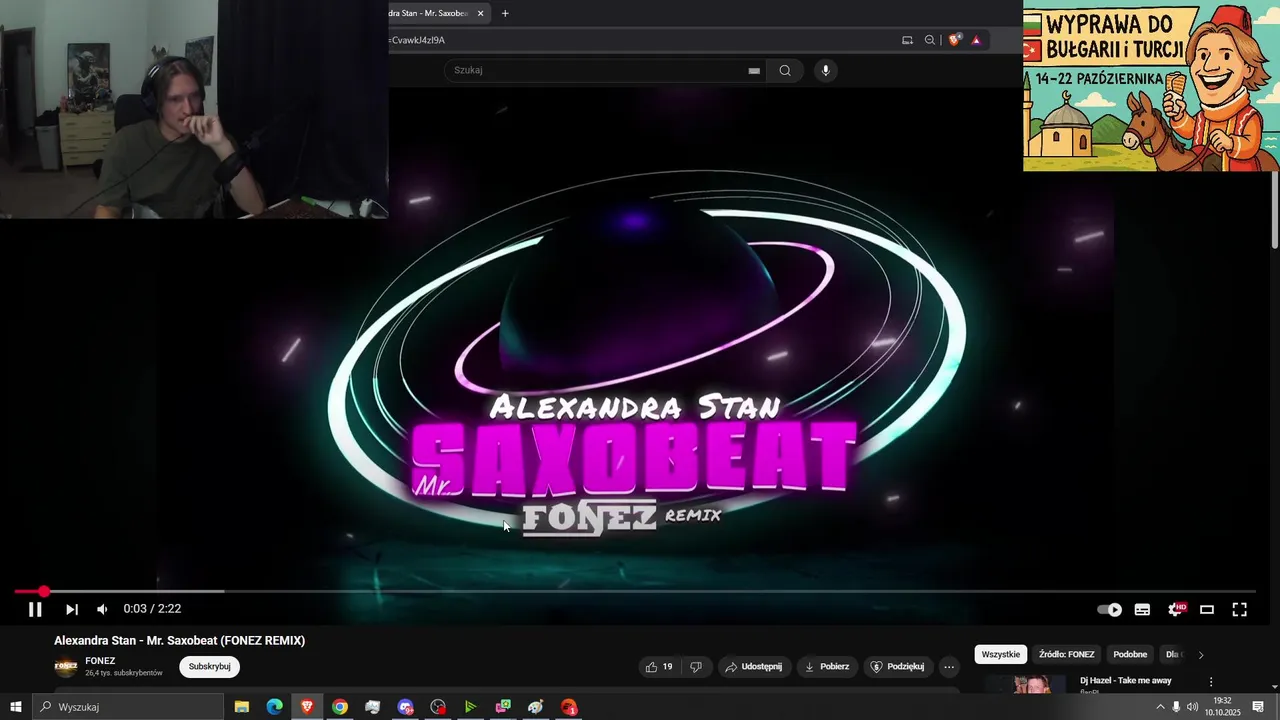
Task: Pause the YouTube video
Action: (x=35, y=609)
